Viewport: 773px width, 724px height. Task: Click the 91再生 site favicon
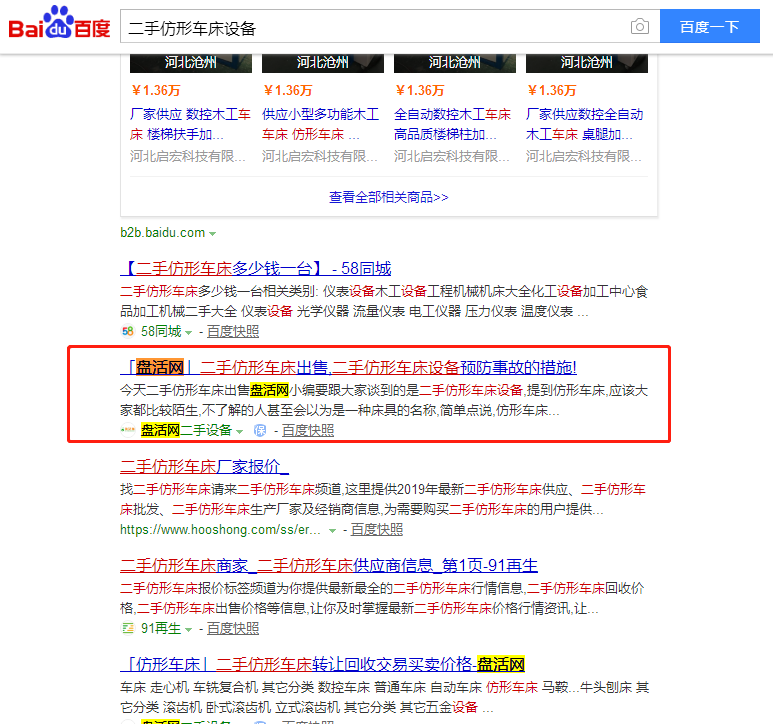pos(128,628)
